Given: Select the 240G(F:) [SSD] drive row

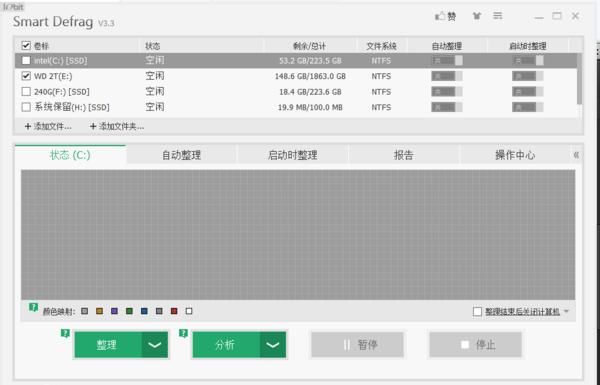Looking at the screenshot, I should [x=296, y=91].
